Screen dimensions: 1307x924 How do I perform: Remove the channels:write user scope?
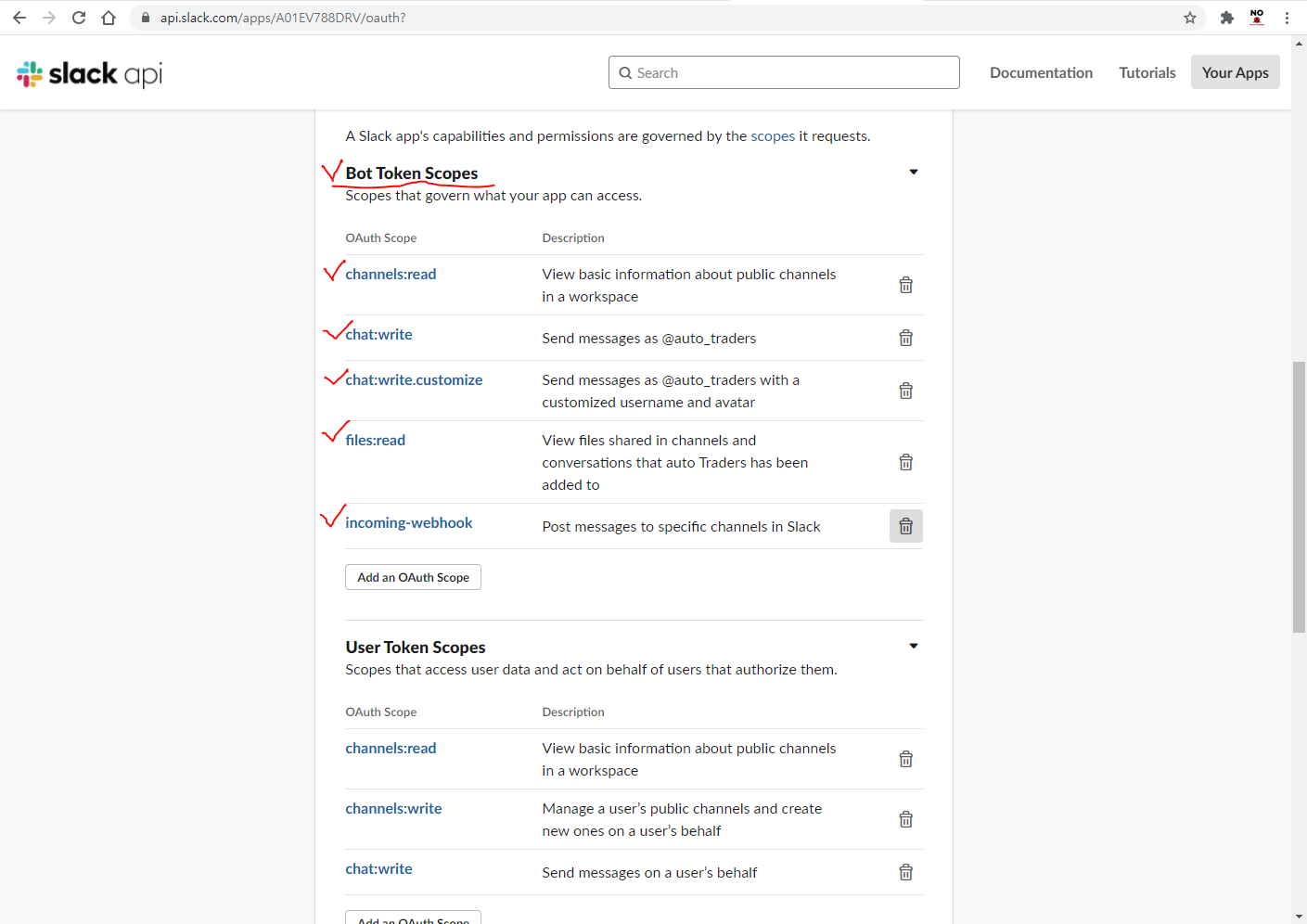pos(906,819)
